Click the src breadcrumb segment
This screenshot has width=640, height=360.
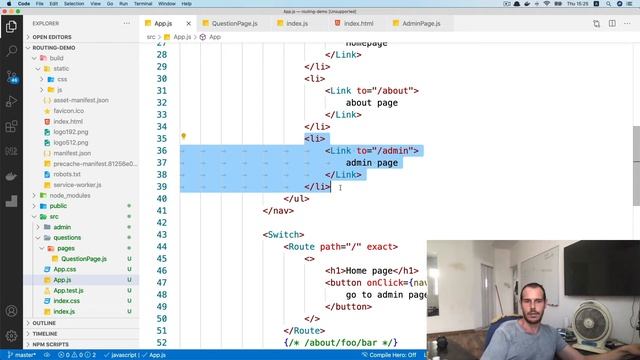pyautogui.click(x=151, y=37)
